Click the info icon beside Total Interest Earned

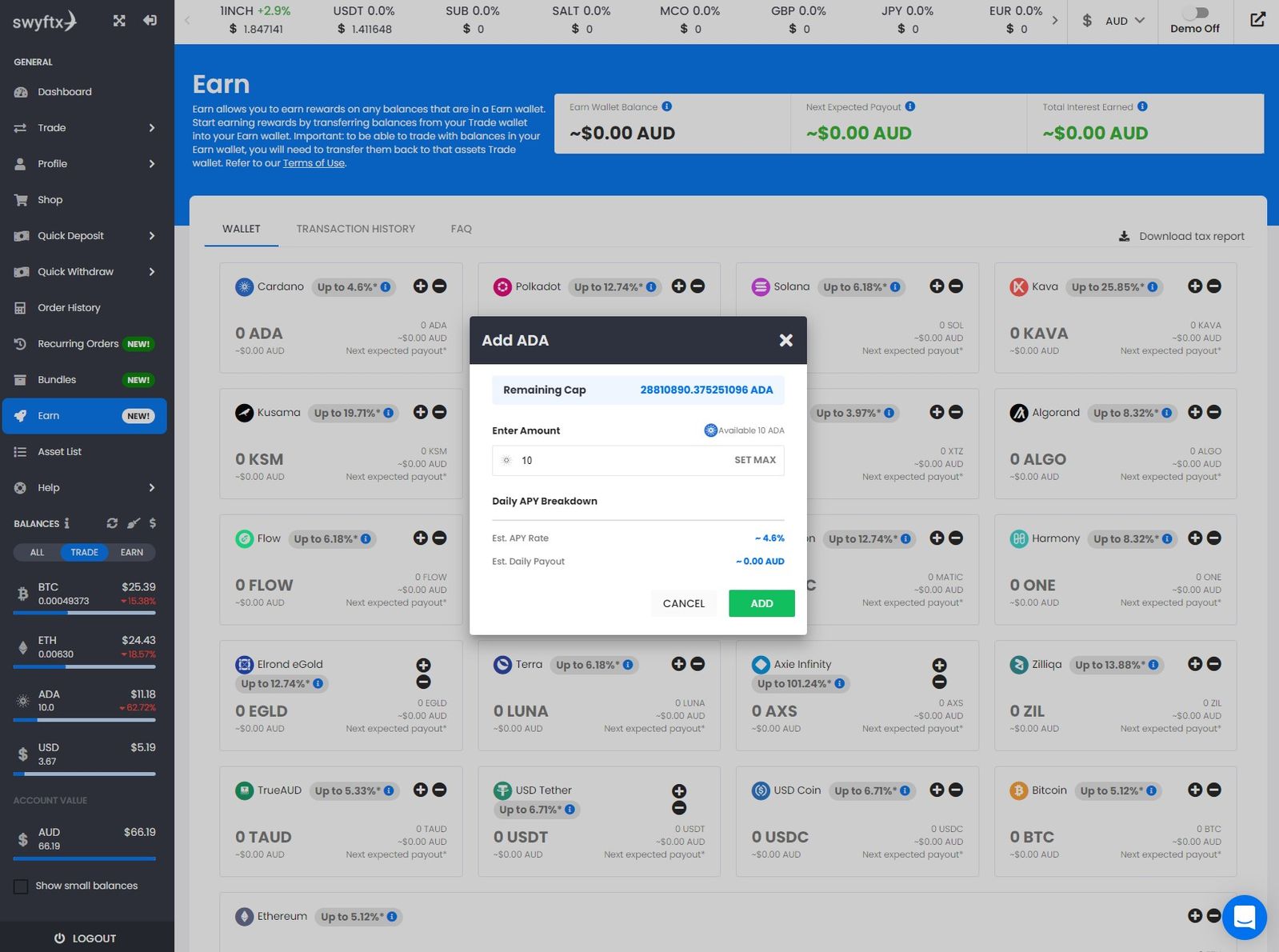pyautogui.click(x=1142, y=106)
